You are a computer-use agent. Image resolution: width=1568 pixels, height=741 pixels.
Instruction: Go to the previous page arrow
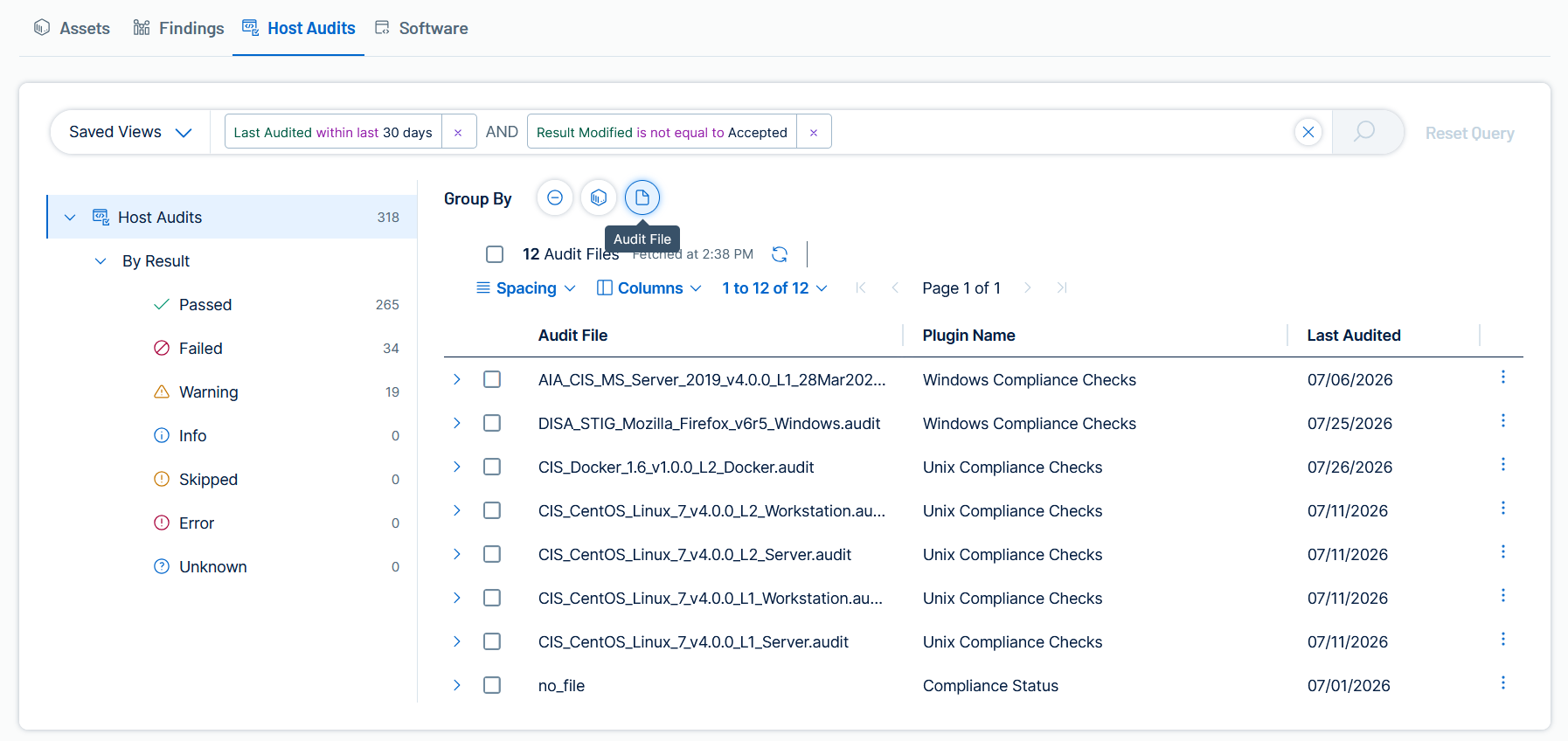pyautogui.click(x=895, y=287)
